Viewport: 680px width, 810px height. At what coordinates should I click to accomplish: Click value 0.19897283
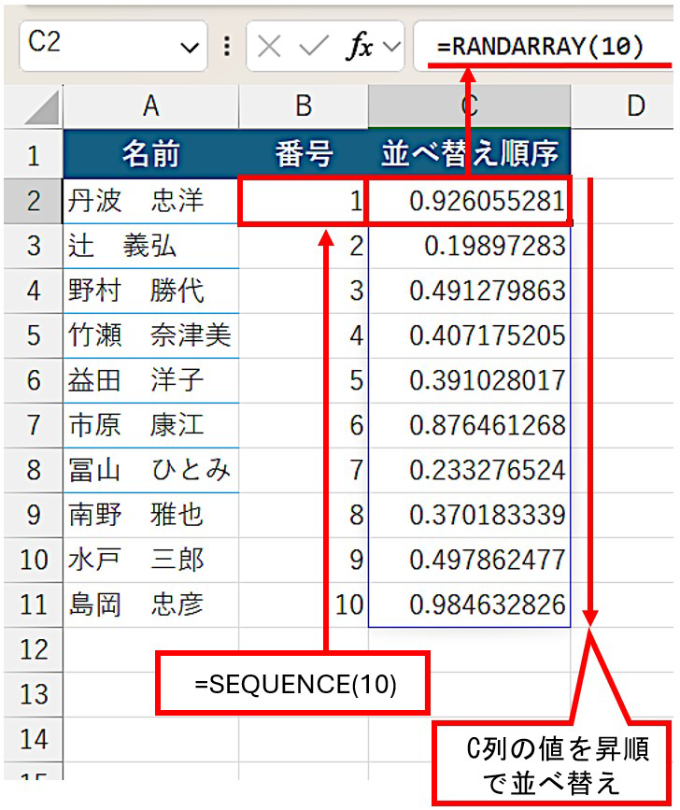click(x=469, y=246)
